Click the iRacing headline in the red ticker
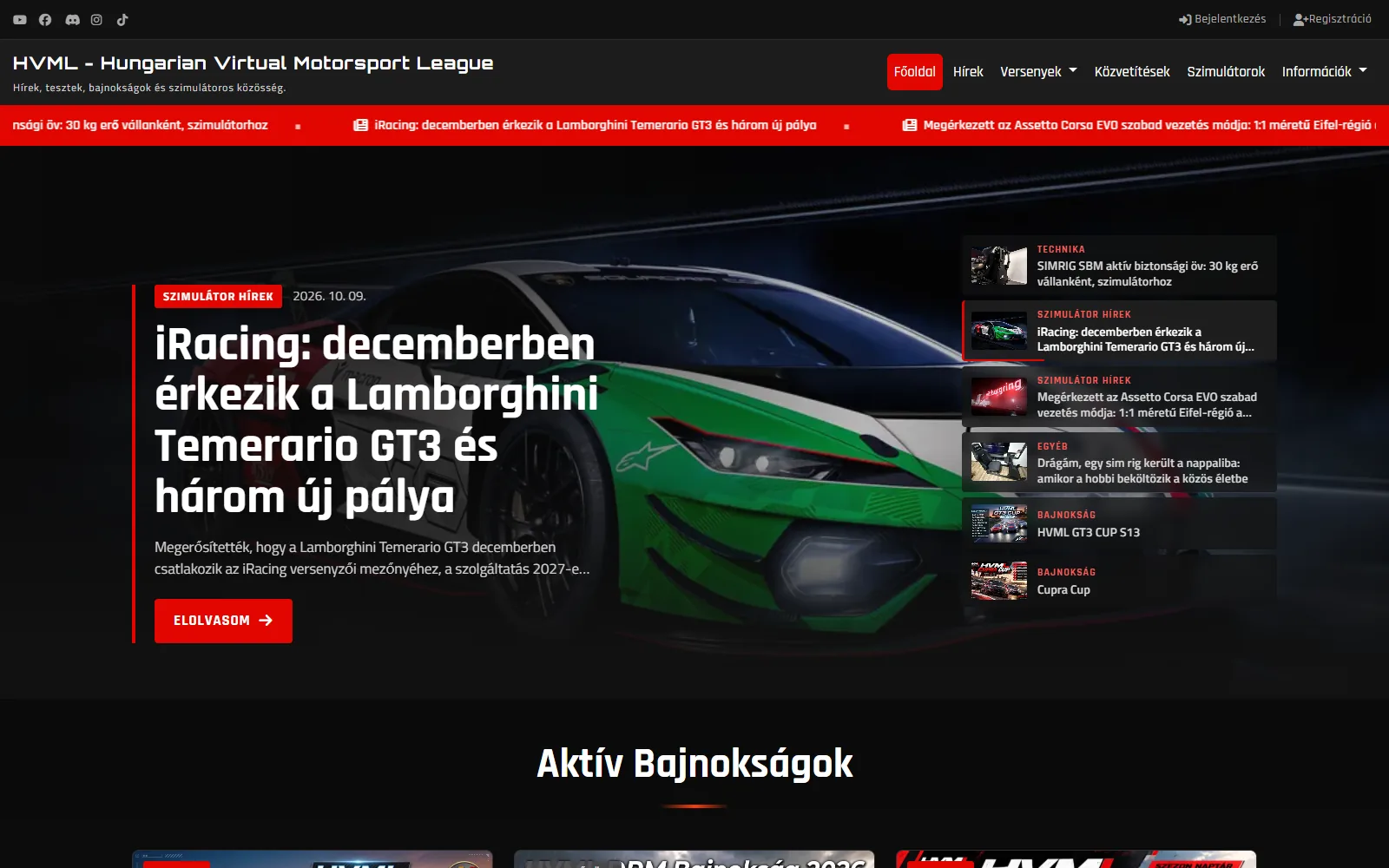1389x868 pixels. (x=596, y=125)
